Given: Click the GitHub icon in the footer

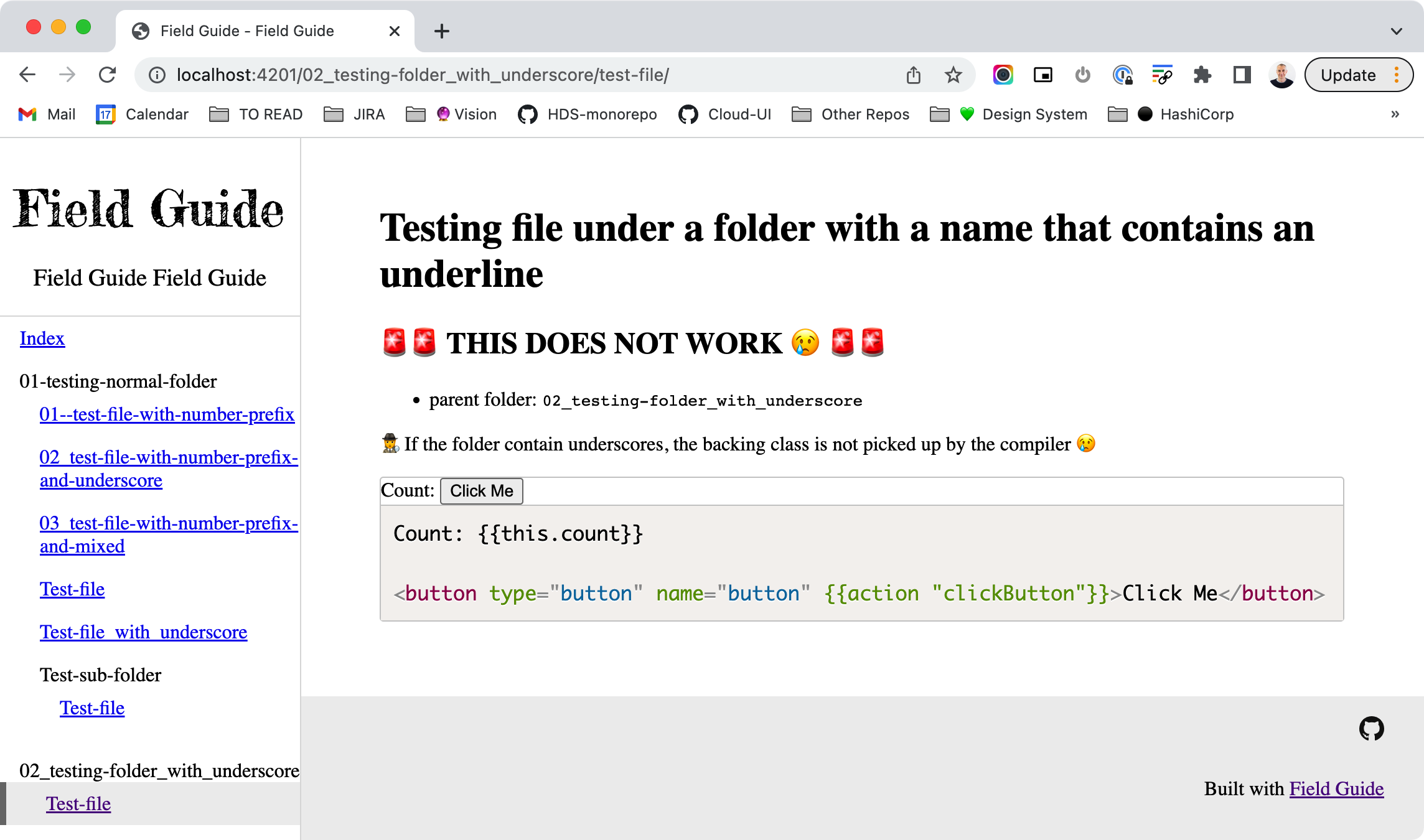Looking at the screenshot, I should click(x=1371, y=728).
